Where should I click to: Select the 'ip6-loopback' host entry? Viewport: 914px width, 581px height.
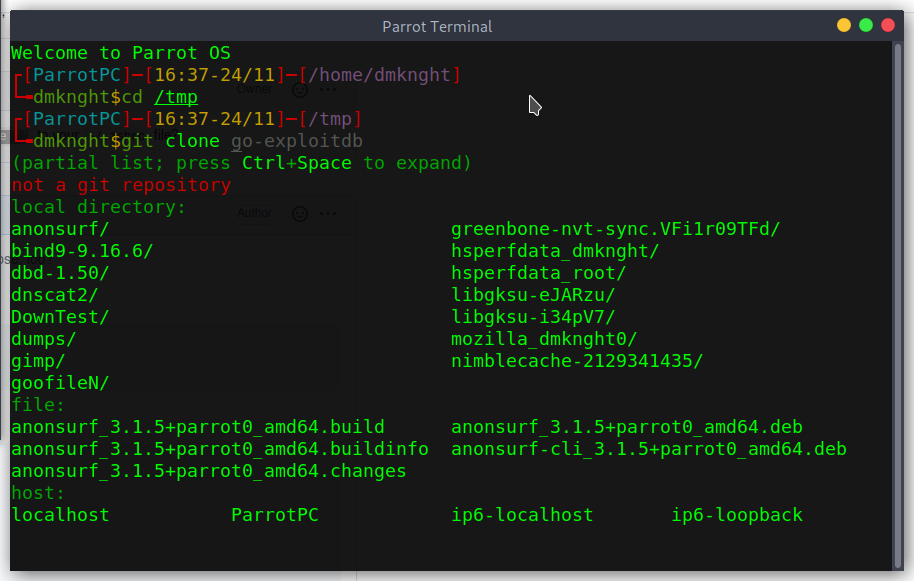pos(737,515)
